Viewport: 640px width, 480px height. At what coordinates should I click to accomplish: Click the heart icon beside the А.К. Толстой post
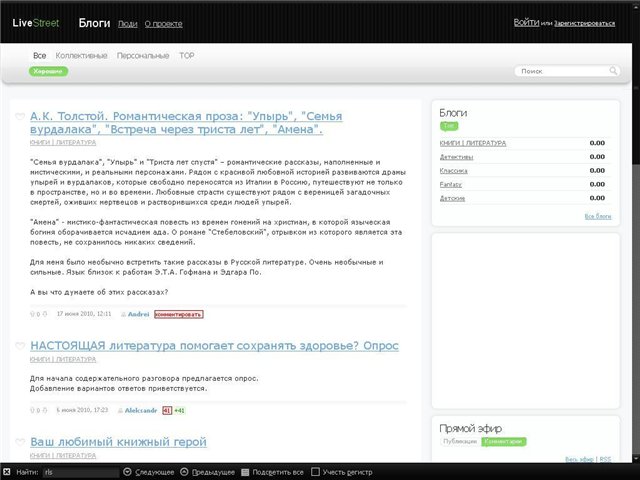pos(20,116)
